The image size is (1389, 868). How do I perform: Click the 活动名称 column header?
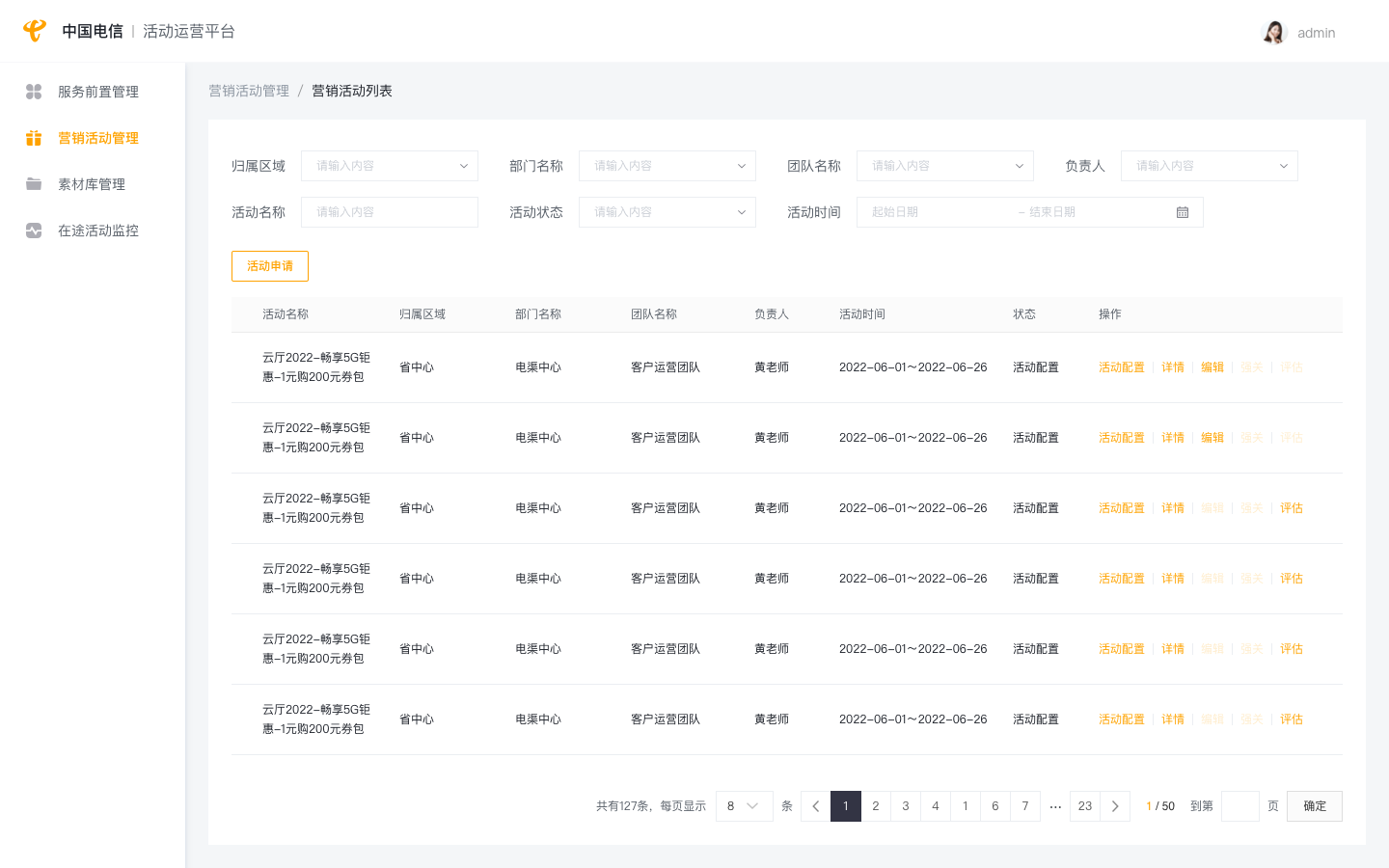pos(286,314)
